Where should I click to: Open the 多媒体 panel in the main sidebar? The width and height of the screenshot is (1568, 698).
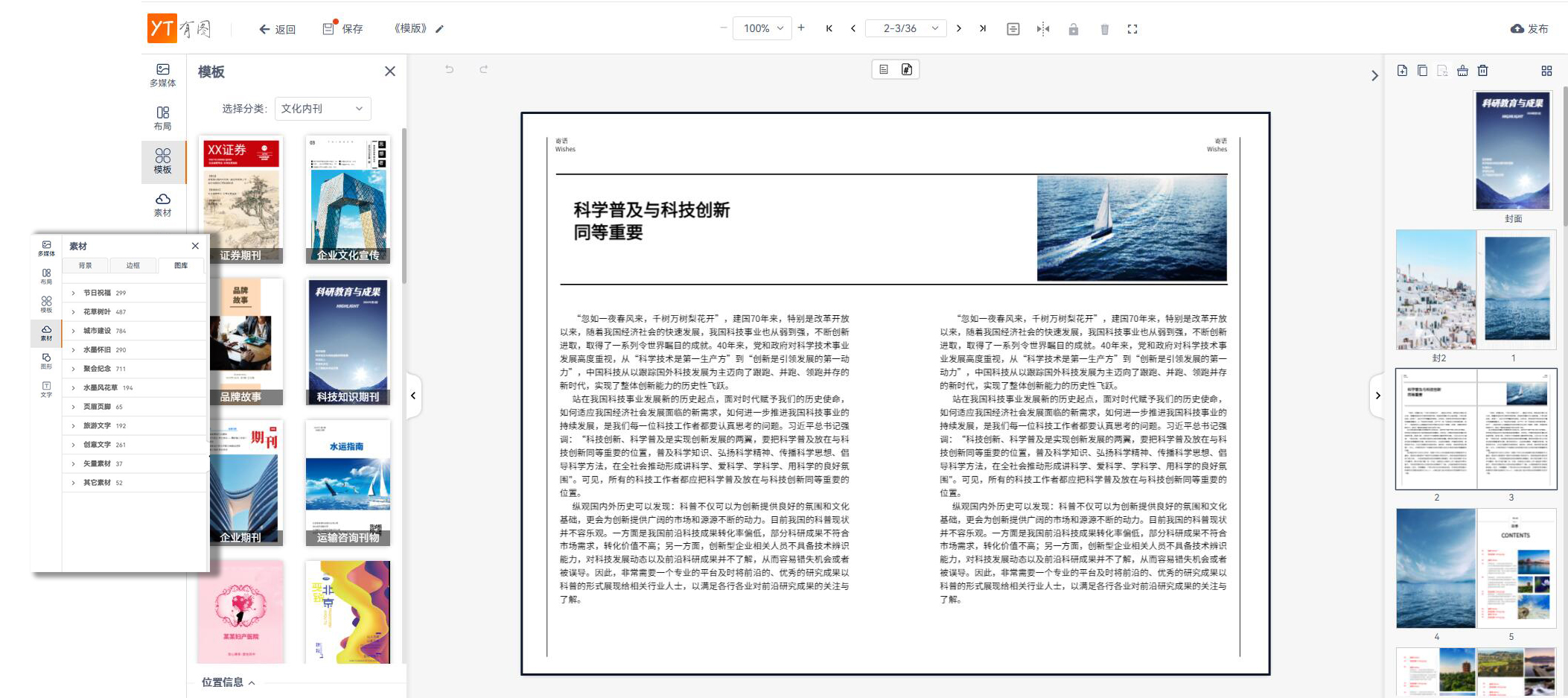tap(162, 74)
